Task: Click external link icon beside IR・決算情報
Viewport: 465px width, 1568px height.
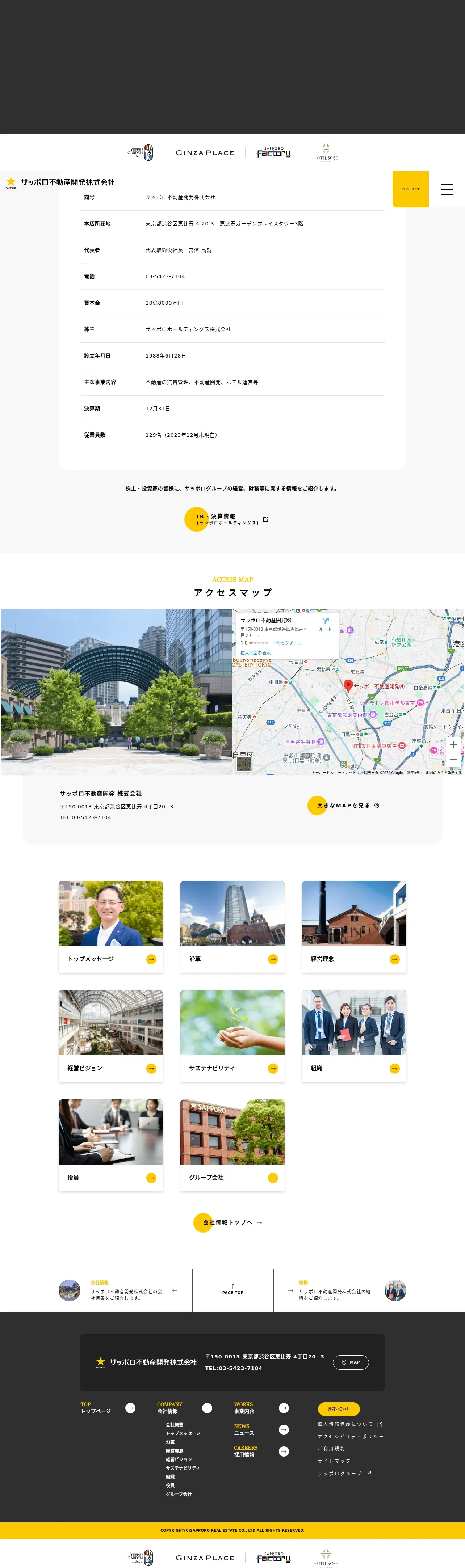Action: tap(266, 519)
